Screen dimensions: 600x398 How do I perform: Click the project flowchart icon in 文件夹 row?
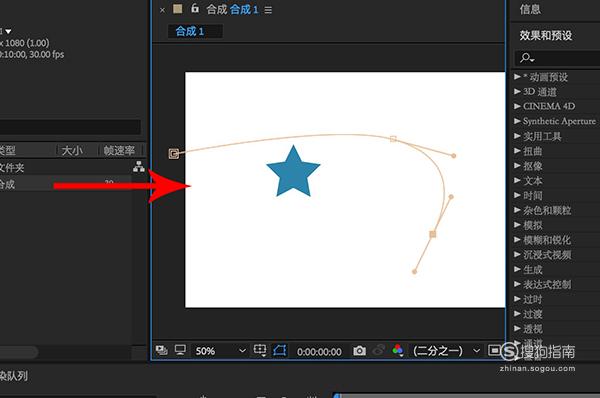coord(139,166)
